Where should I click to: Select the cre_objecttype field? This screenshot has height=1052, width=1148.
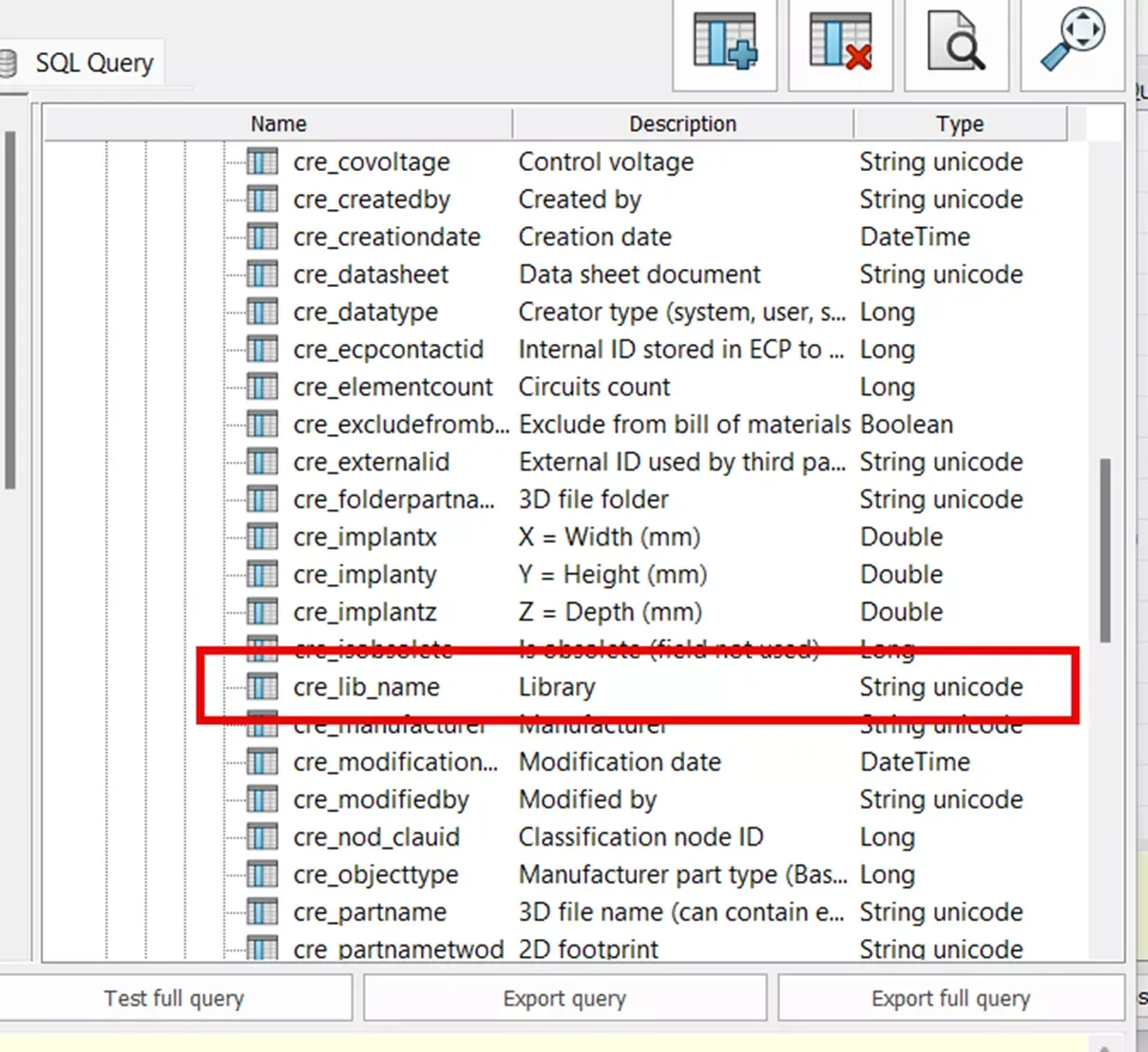(x=375, y=875)
